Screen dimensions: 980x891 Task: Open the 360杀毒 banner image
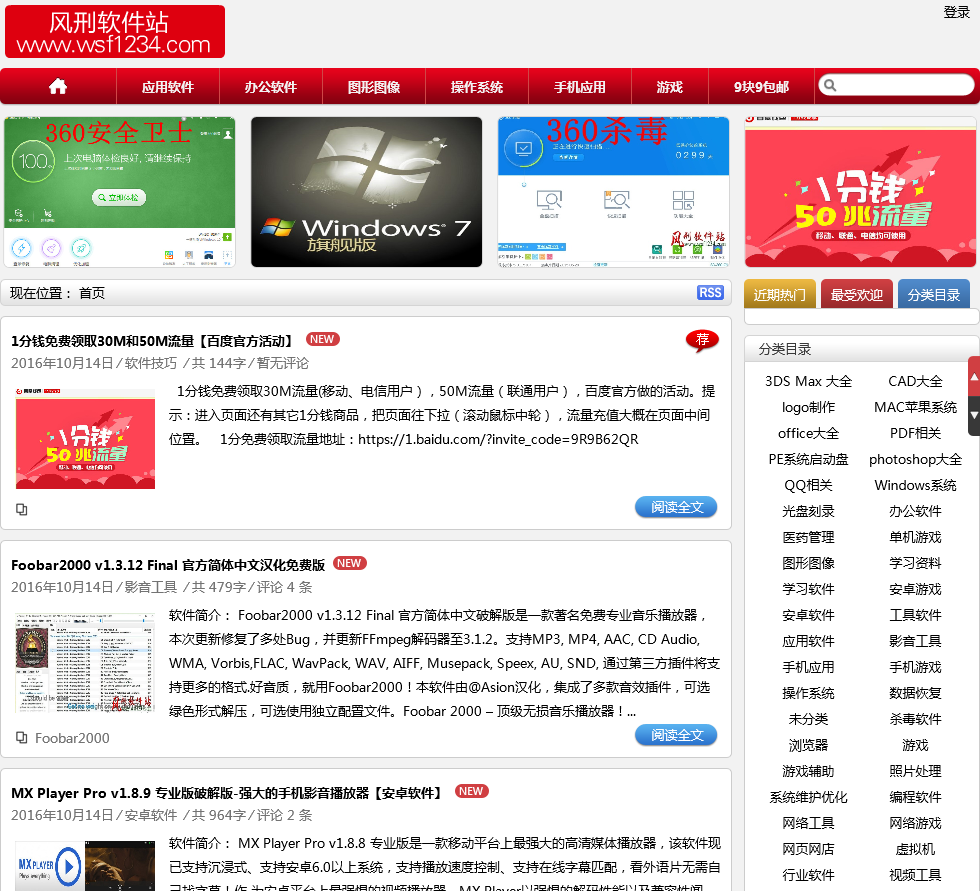click(x=613, y=192)
